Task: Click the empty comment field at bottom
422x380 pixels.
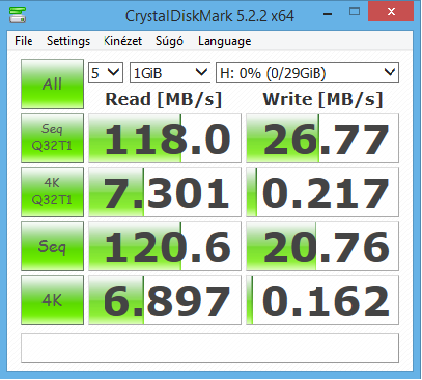Action: coord(210,348)
